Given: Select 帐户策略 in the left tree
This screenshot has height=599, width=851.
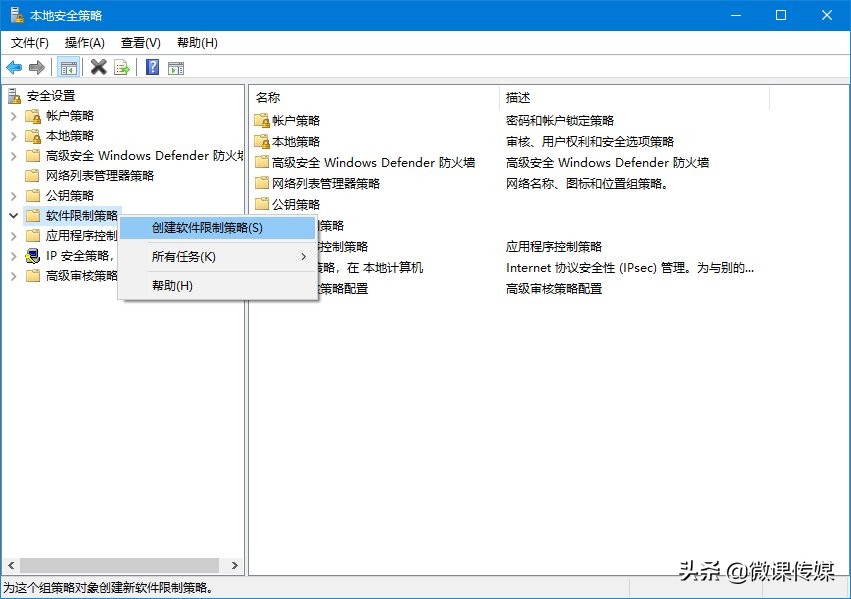Looking at the screenshot, I should click(70, 116).
